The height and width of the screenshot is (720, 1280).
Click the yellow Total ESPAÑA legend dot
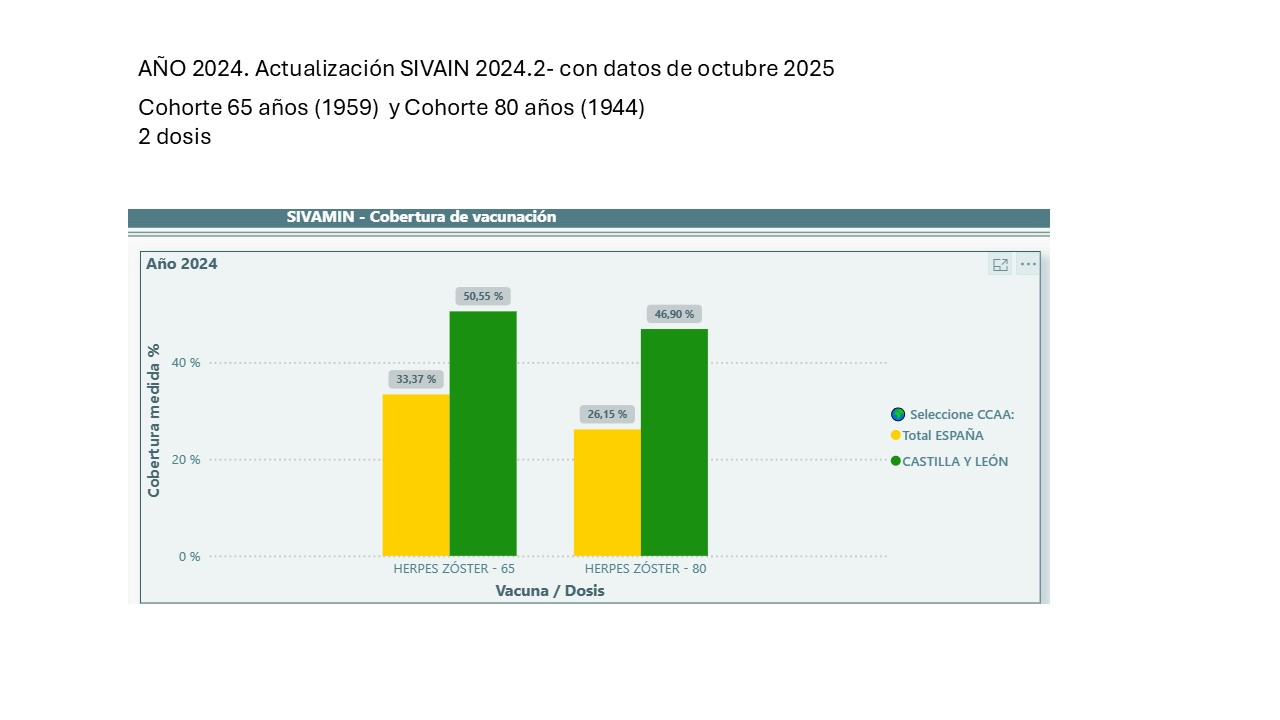[x=896, y=435]
